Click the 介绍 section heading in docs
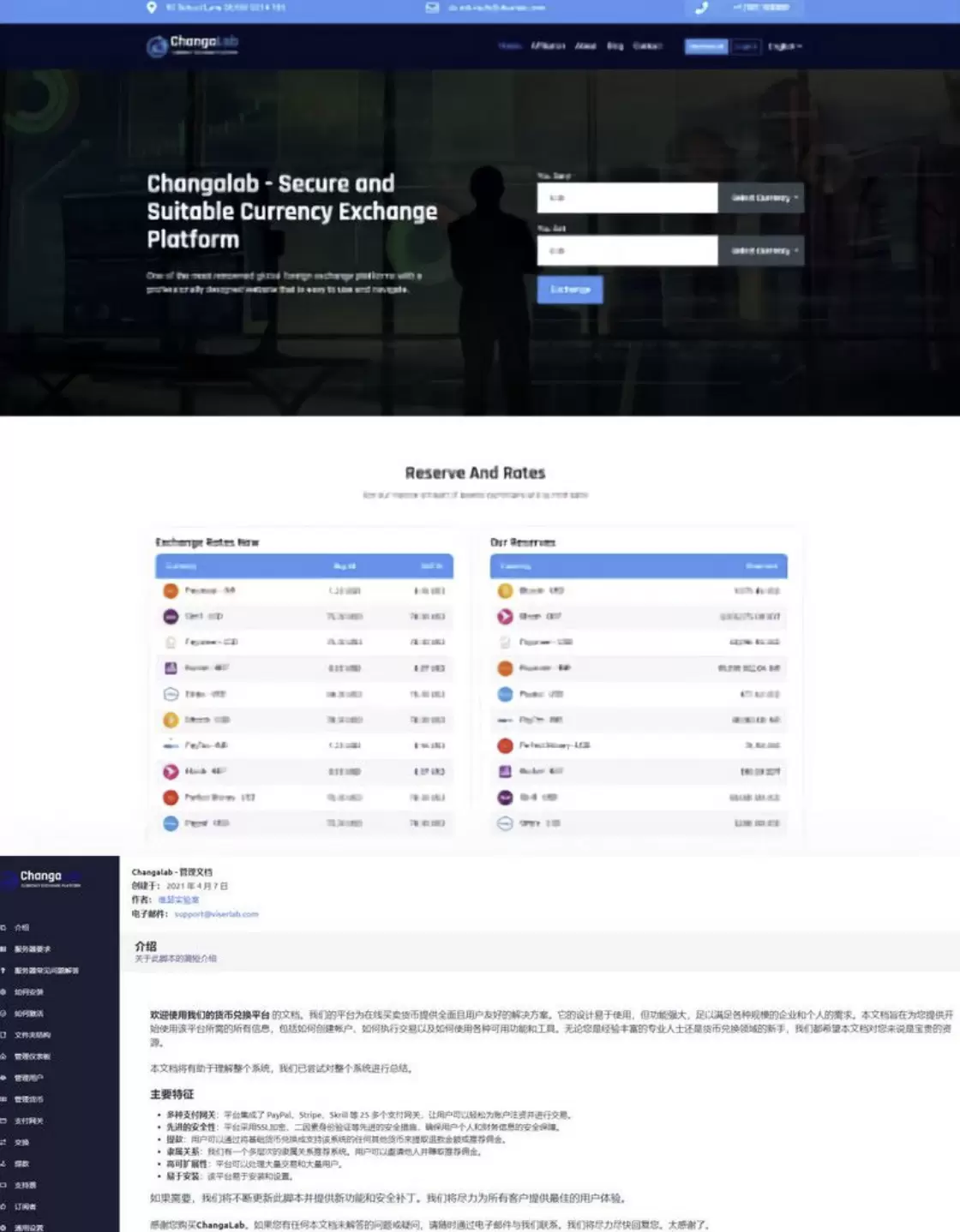Viewport: 960px width, 1232px height. coord(146,946)
